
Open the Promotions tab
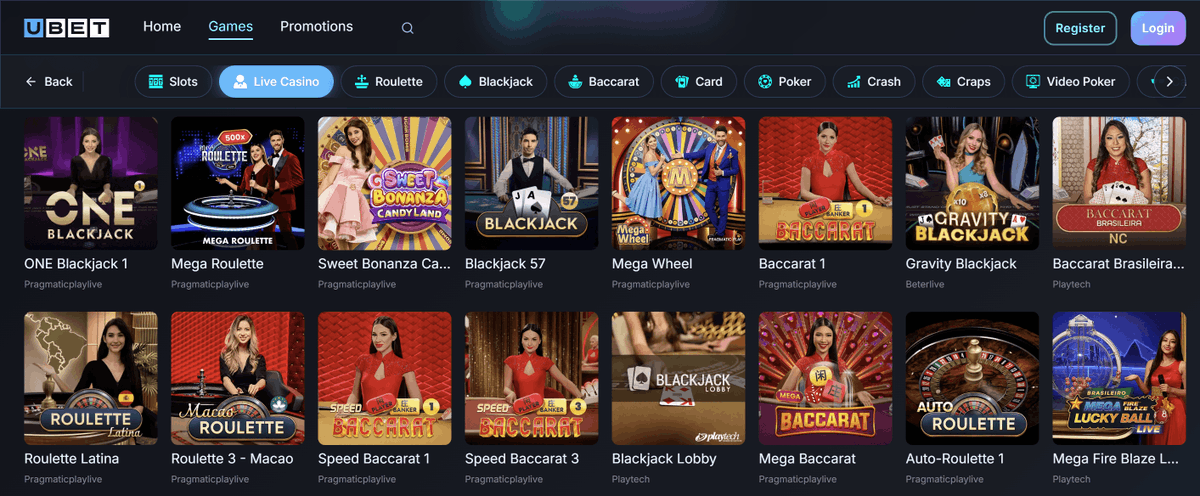pos(316,27)
